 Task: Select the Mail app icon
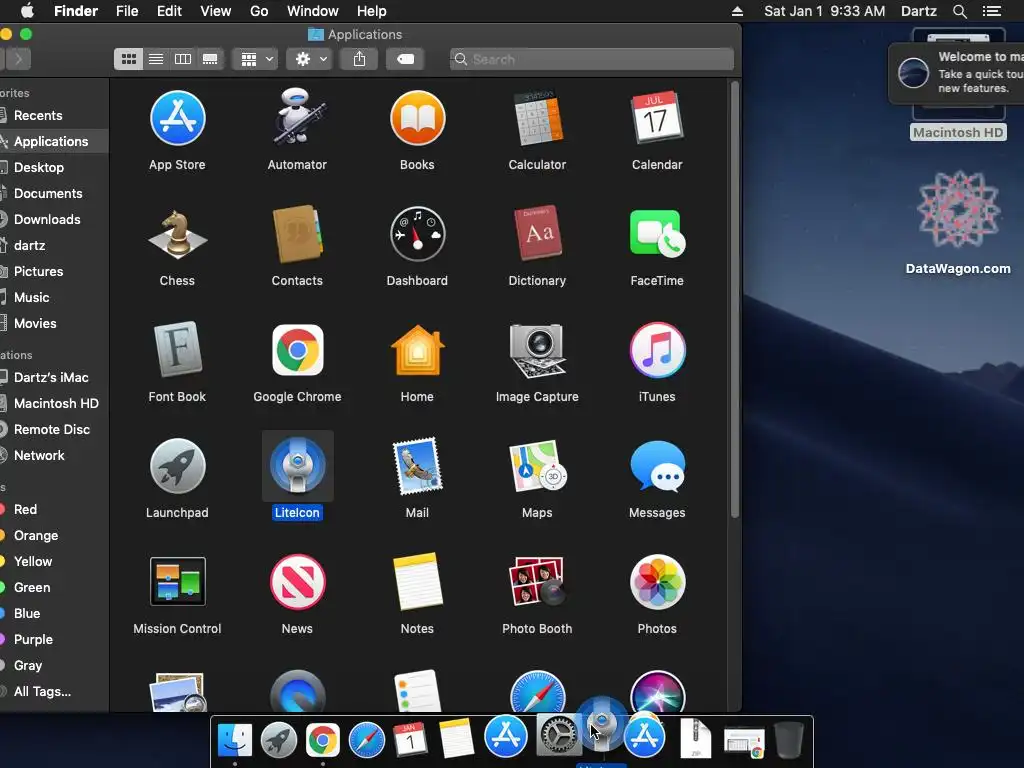click(x=417, y=466)
